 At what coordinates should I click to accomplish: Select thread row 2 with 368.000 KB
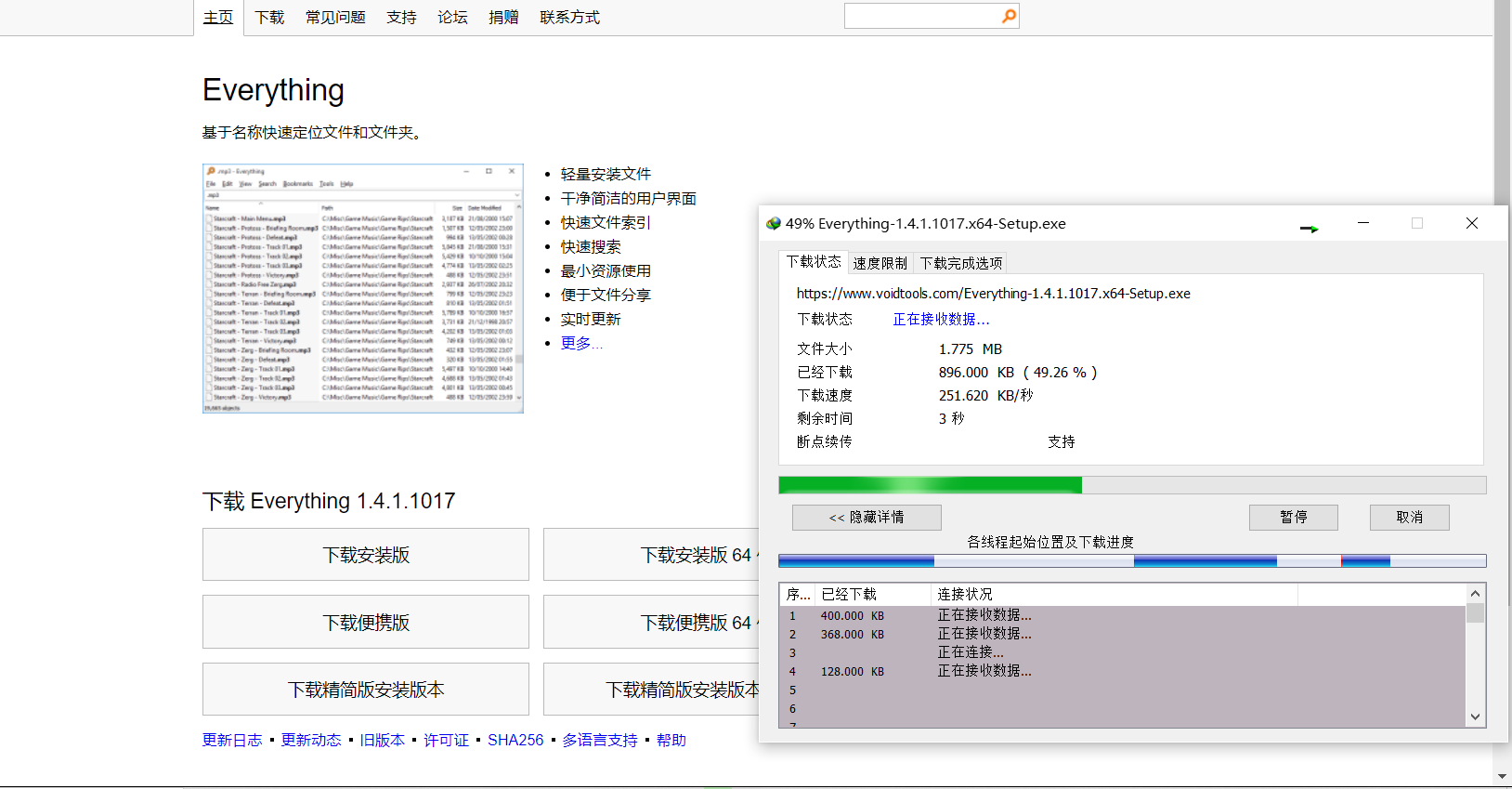(x=1122, y=634)
